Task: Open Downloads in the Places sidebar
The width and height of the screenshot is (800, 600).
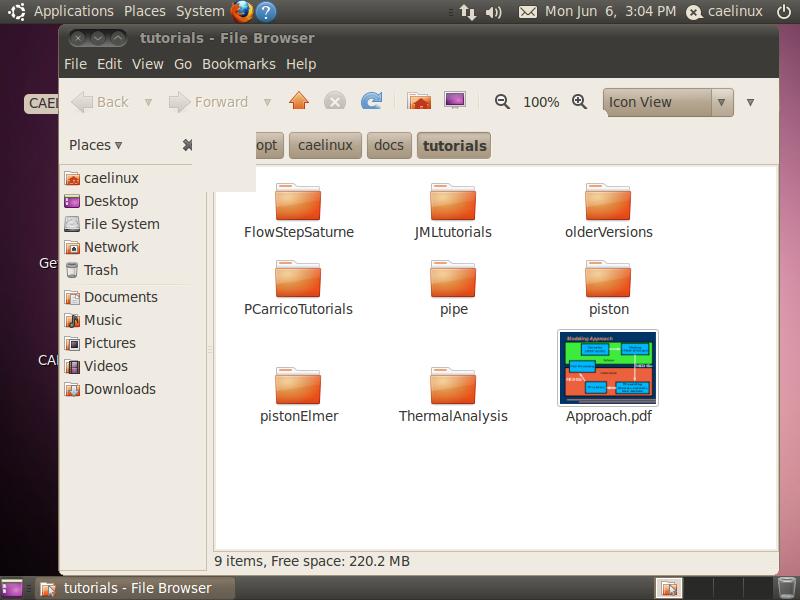Action: coord(119,389)
